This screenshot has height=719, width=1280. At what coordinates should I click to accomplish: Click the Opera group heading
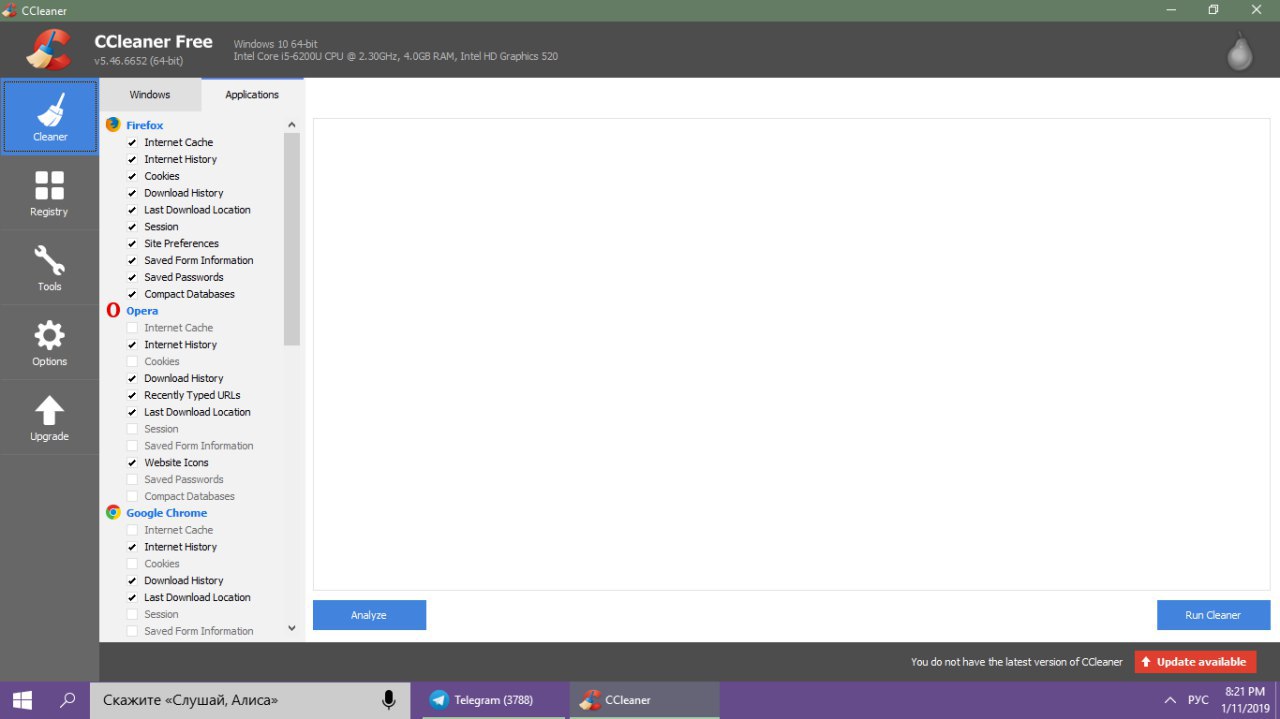(142, 311)
